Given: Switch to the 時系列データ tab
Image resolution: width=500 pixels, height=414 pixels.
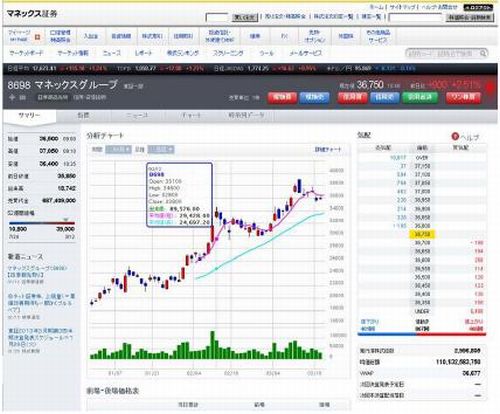Looking at the screenshot, I should click(246, 115).
